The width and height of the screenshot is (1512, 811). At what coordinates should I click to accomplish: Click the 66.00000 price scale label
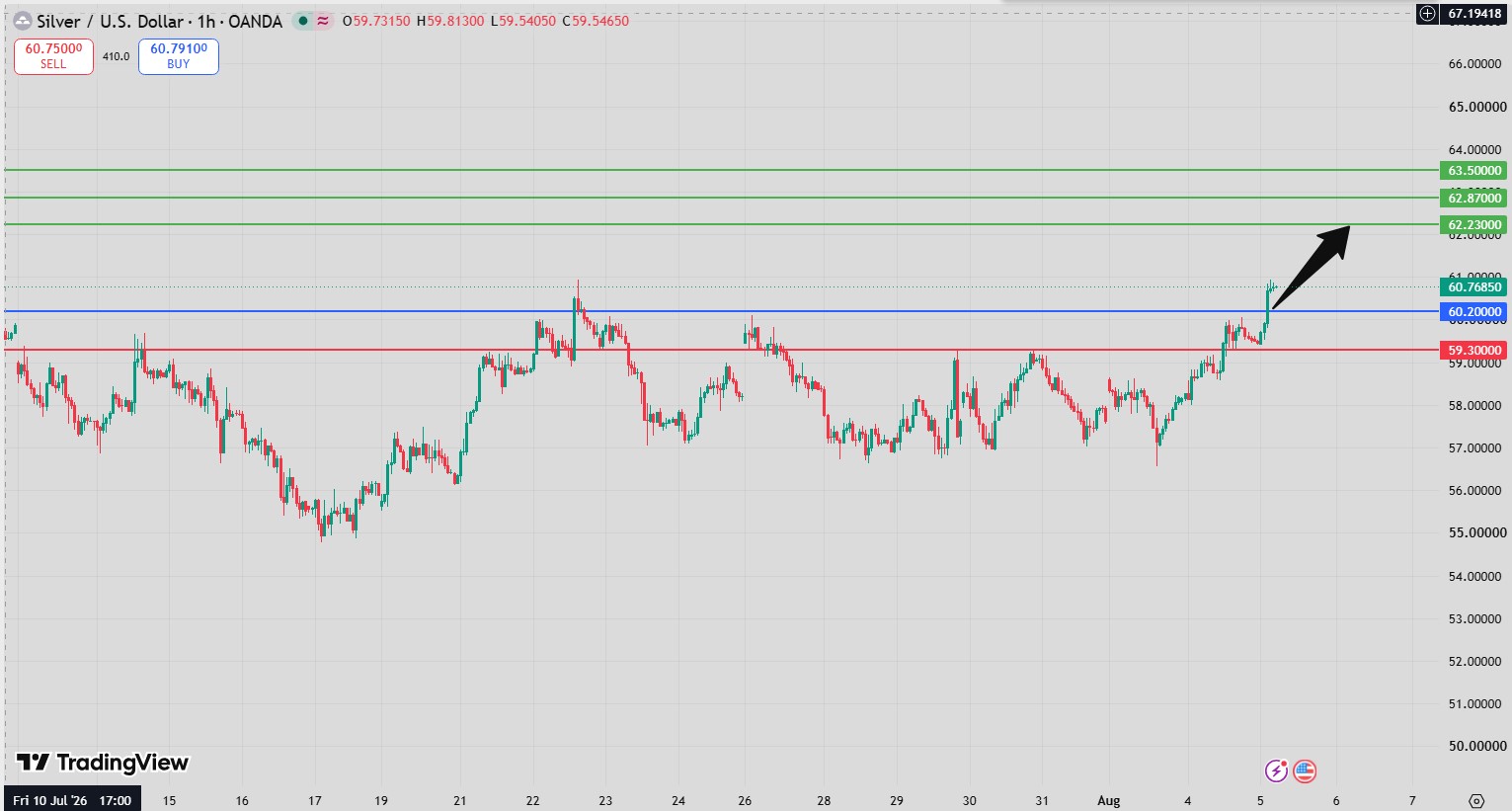click(x=1477, y=64)
